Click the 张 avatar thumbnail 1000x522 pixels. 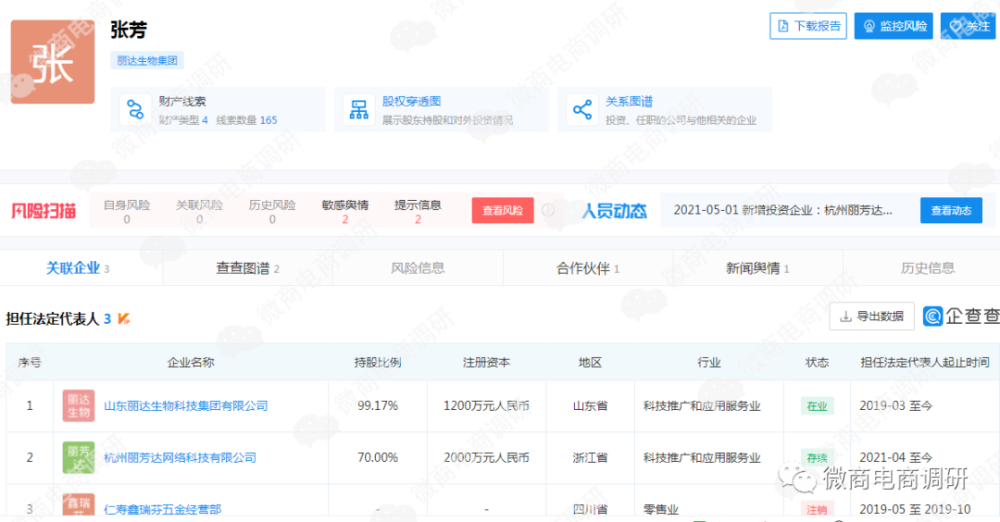pos(52,62)
